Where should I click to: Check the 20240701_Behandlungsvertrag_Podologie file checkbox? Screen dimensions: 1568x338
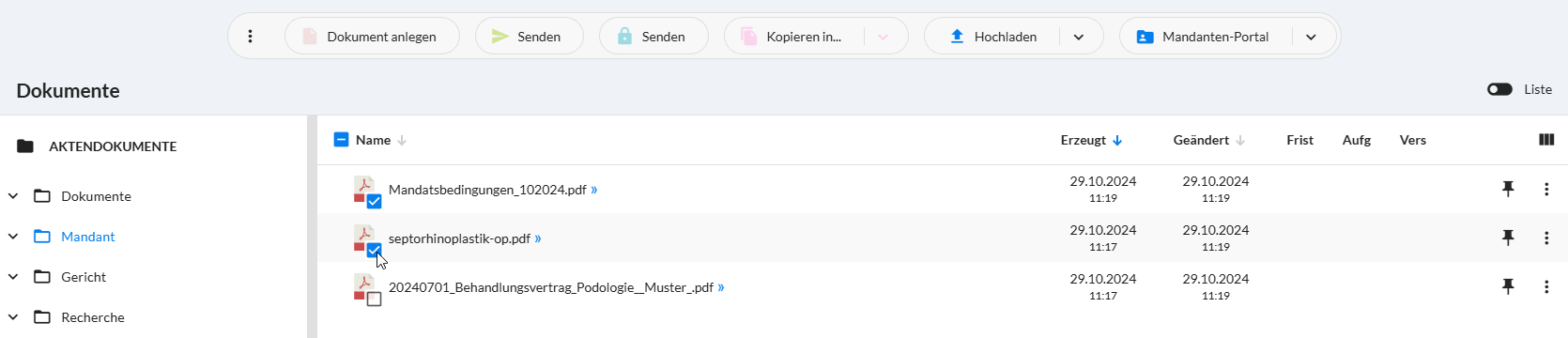tap(374, 300)
